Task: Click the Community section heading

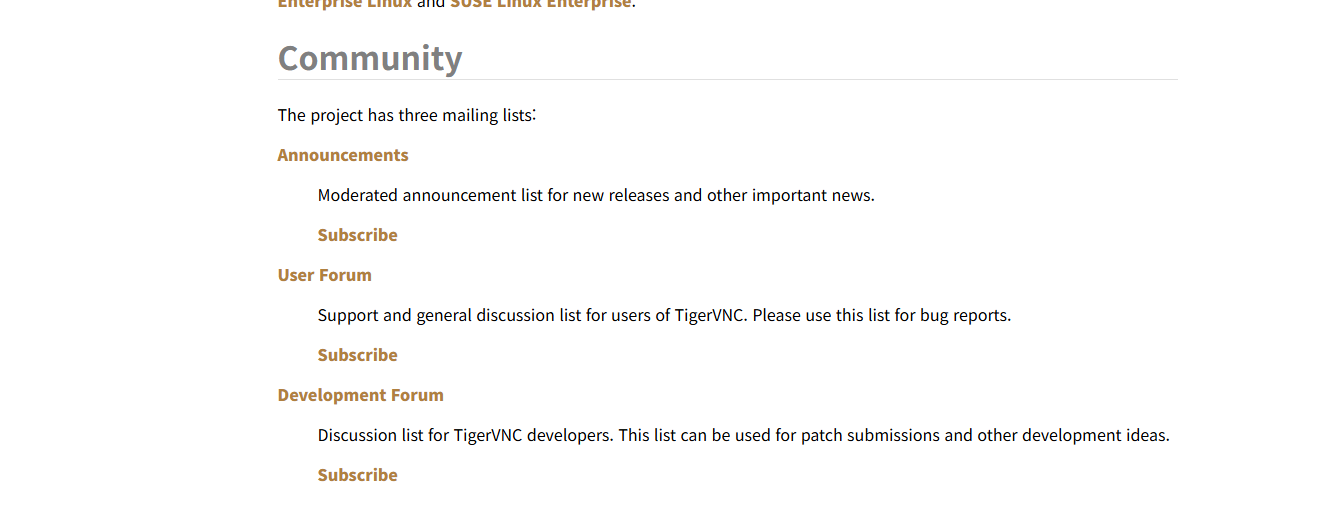Action: [370, 58]
